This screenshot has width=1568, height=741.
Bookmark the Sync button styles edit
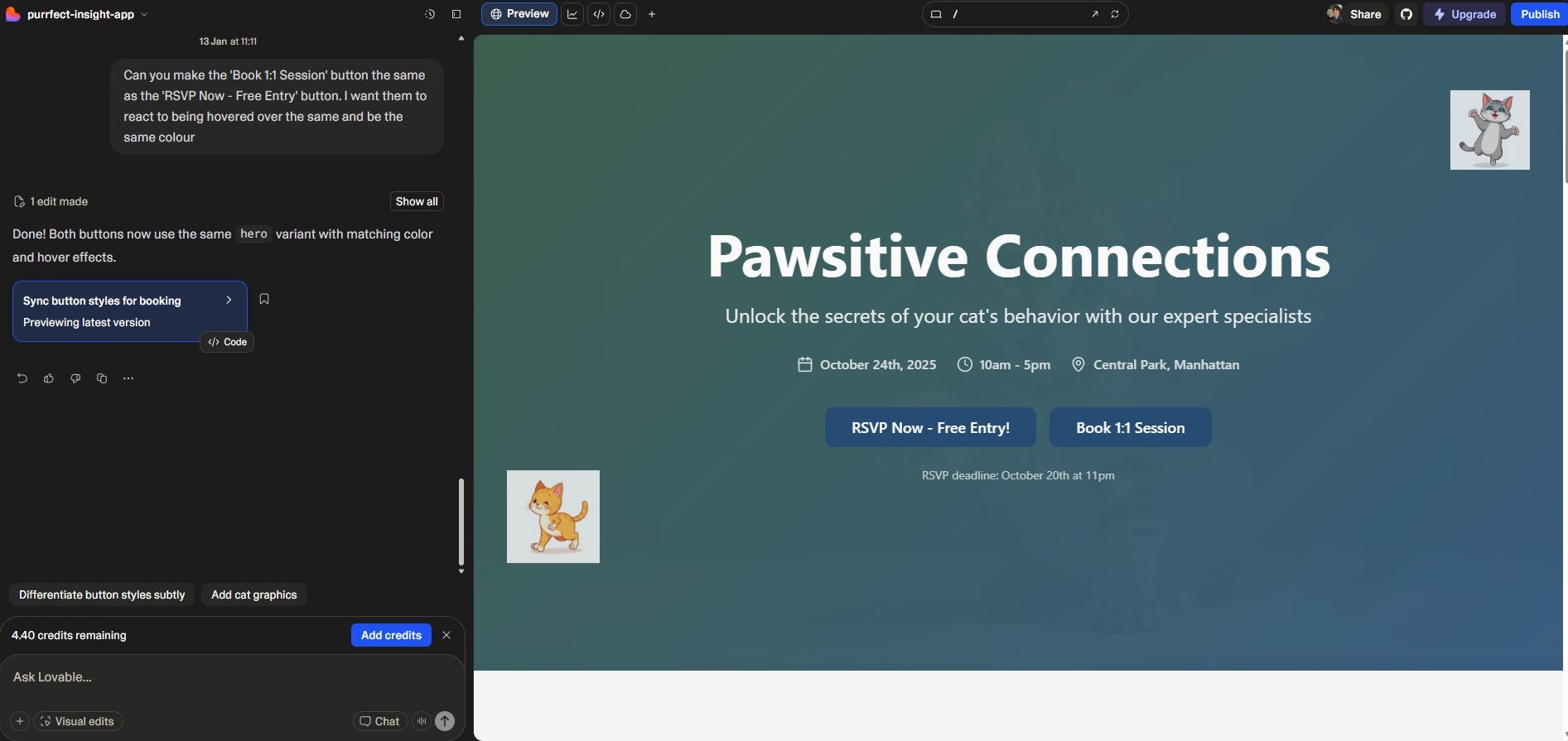pos(264,299)
